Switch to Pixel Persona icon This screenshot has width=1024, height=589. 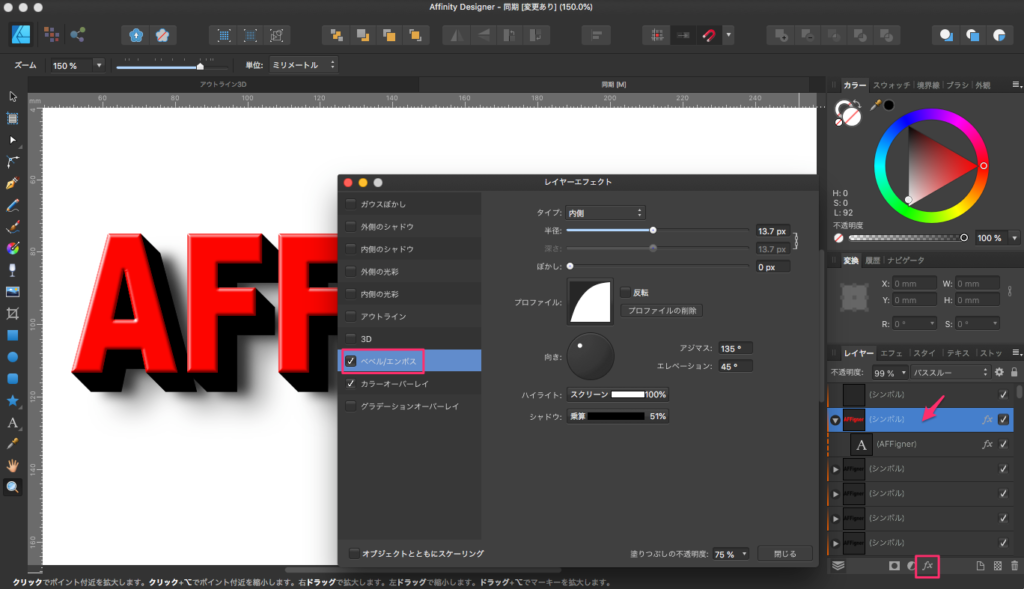(x=51, y=35)
